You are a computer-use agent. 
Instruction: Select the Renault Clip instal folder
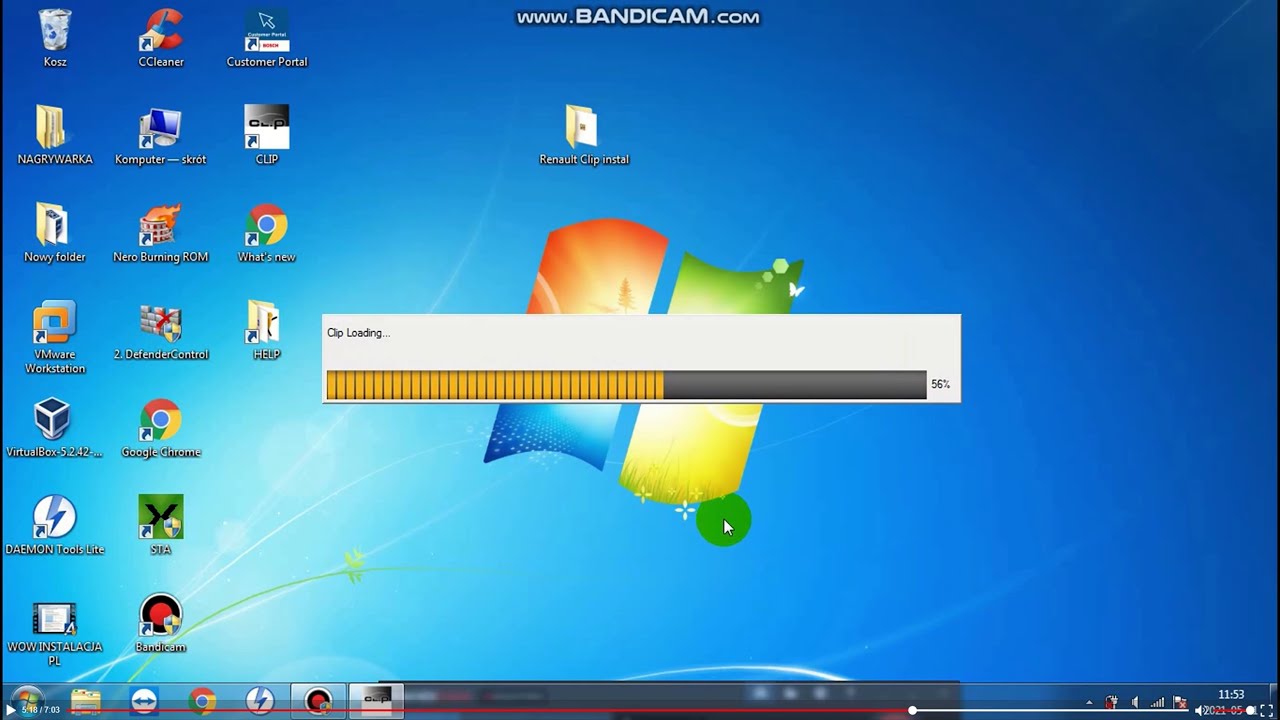pyautogui.click(x=584, y=135)
